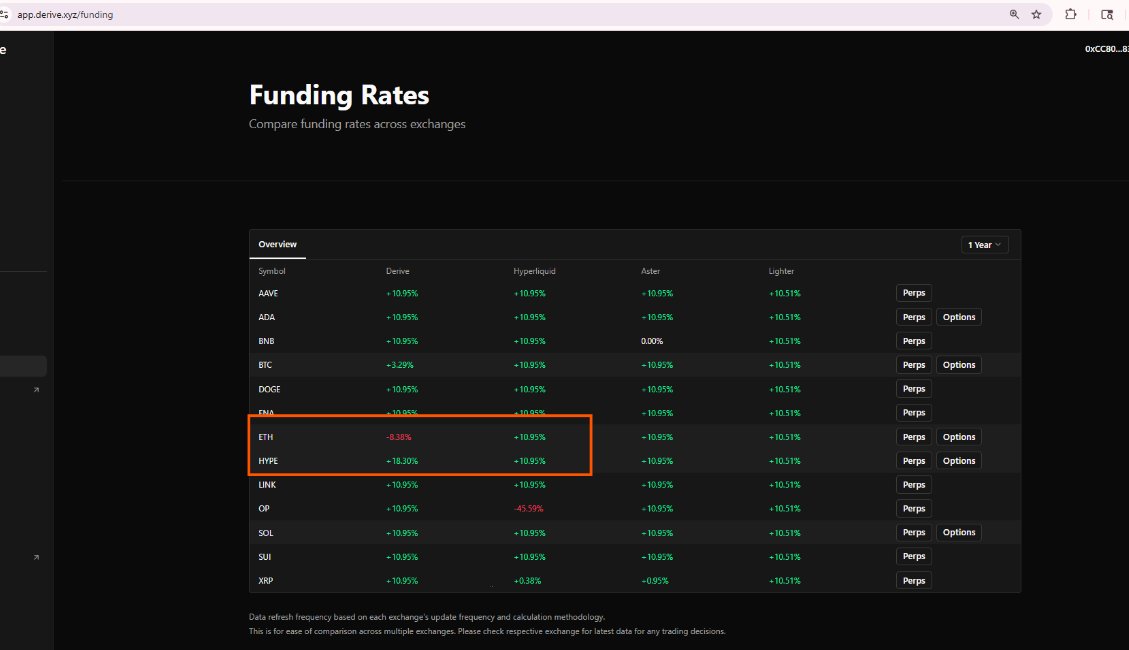Click the media/tab search icon in the browser bar
This screenshot has height=650, width=1129.
[1107, 14]
